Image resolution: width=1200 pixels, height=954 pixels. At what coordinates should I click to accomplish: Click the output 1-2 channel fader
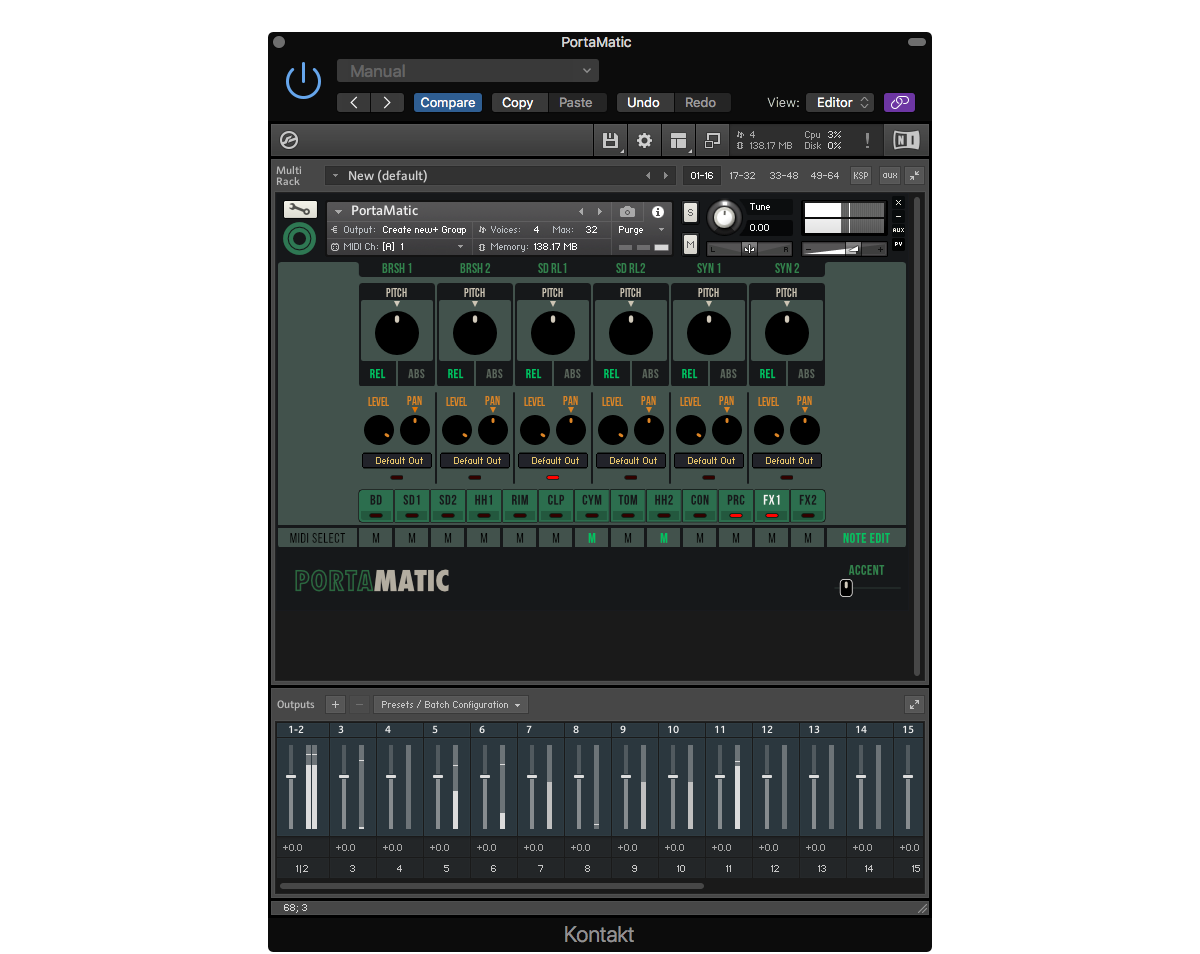coord(291,777)
